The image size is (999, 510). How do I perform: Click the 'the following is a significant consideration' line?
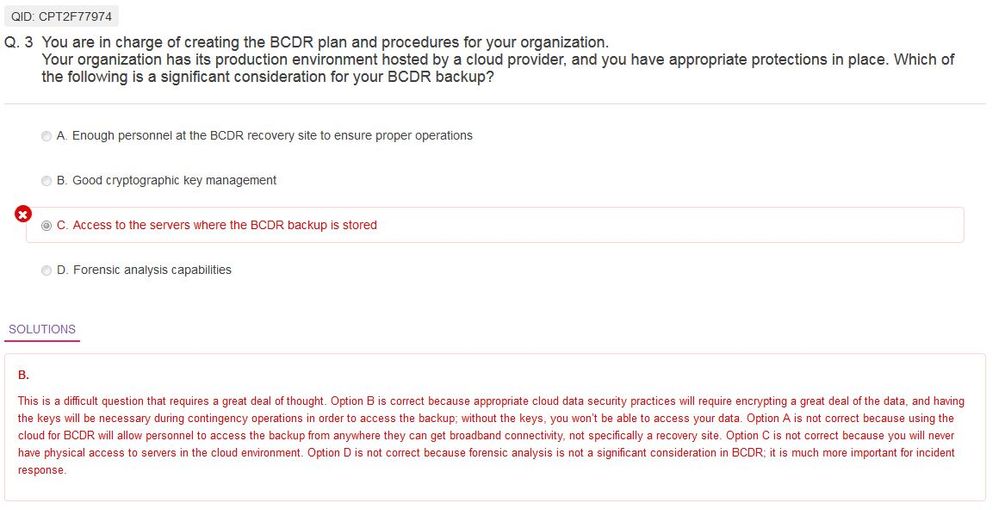[x=267, y=77]
